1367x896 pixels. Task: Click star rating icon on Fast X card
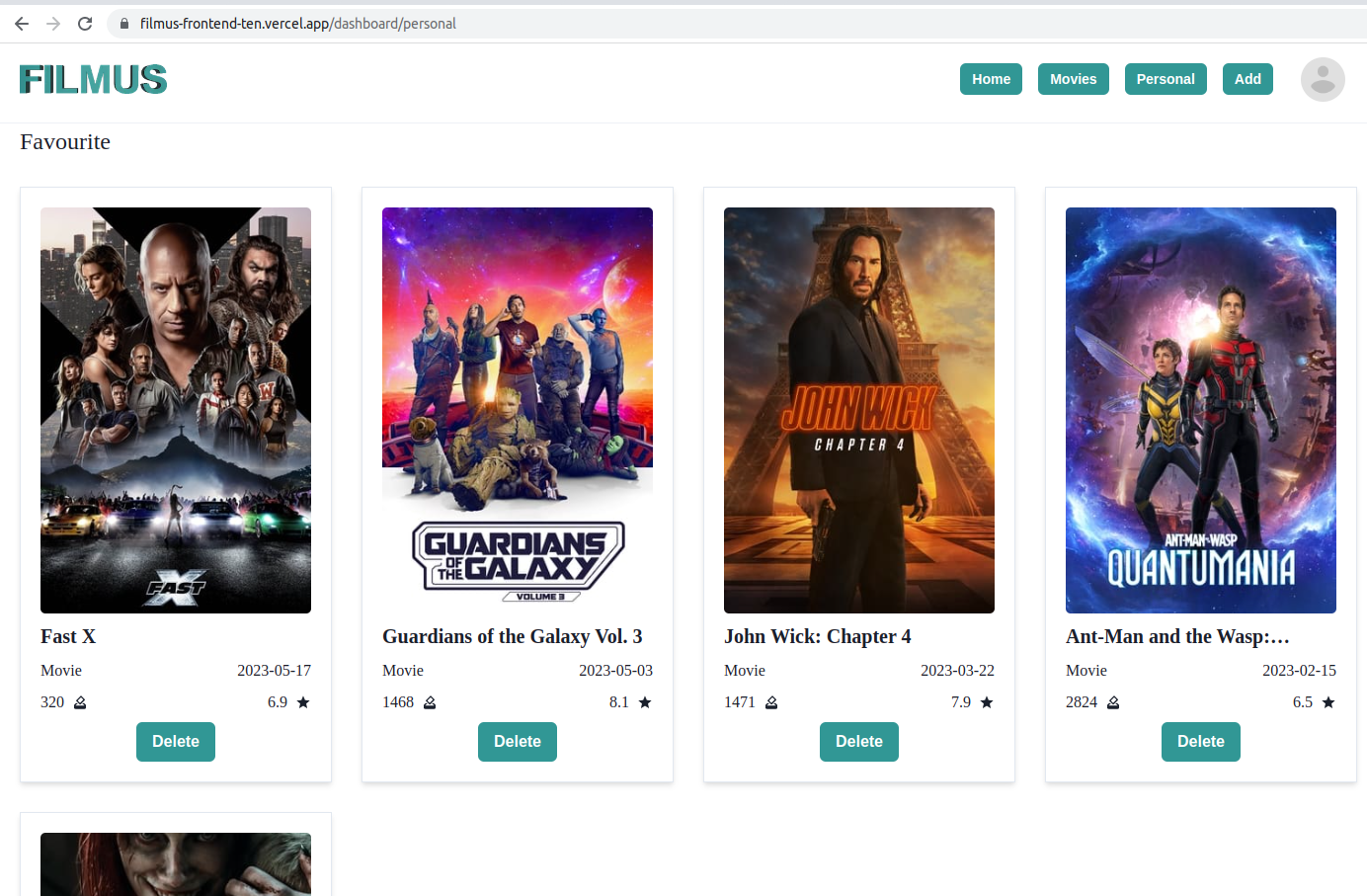click(303, 702)
